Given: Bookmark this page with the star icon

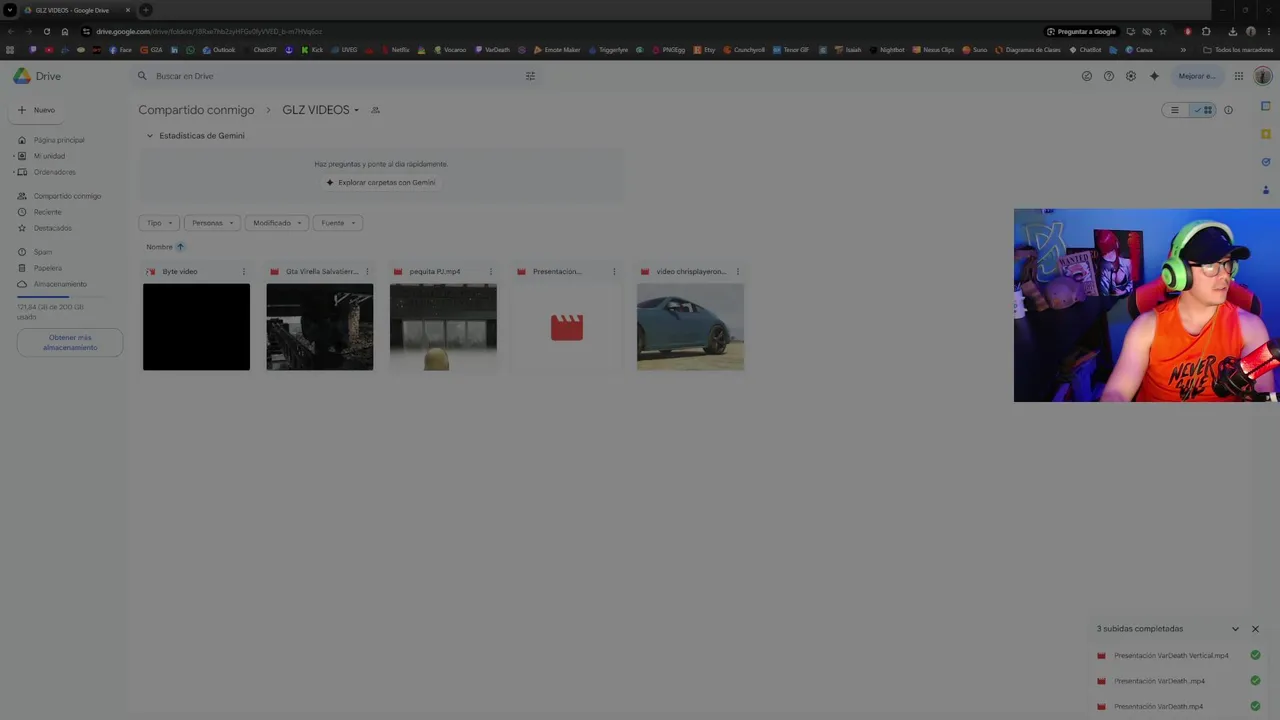Looking at the screenshot, I should (x=1163, y=32).
